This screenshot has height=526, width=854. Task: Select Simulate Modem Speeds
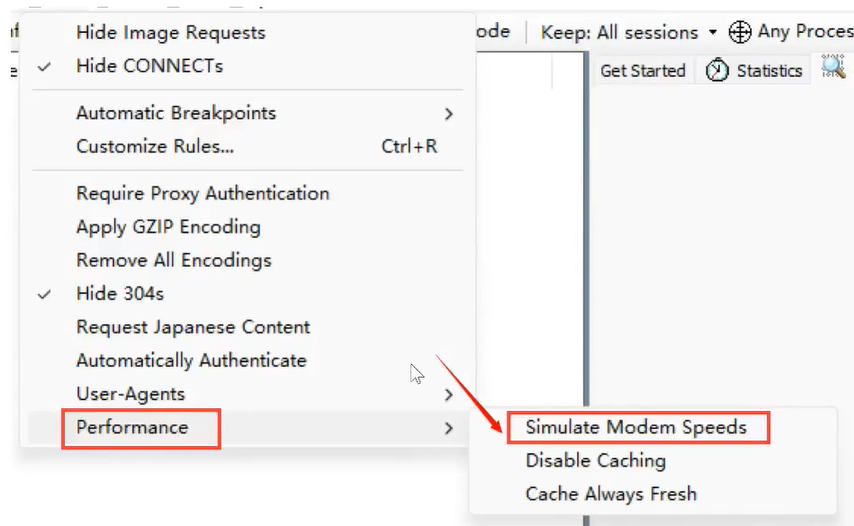click(636, 427)
